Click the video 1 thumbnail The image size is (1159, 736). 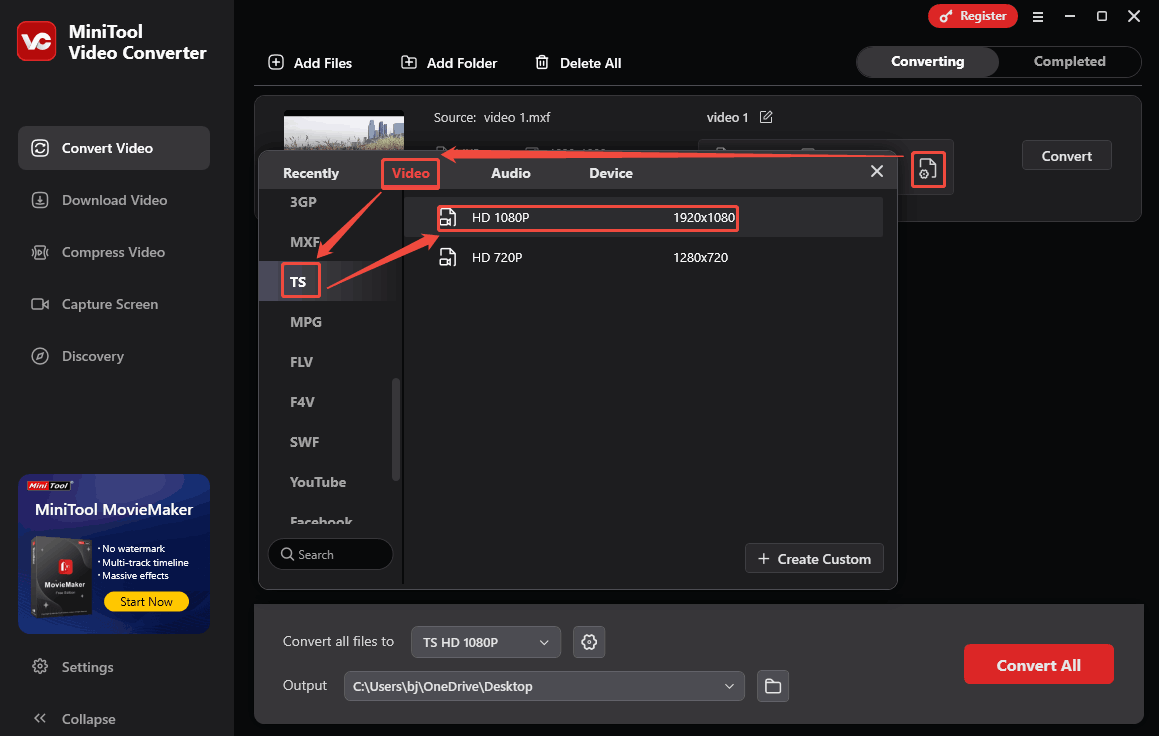click(344, 130)
